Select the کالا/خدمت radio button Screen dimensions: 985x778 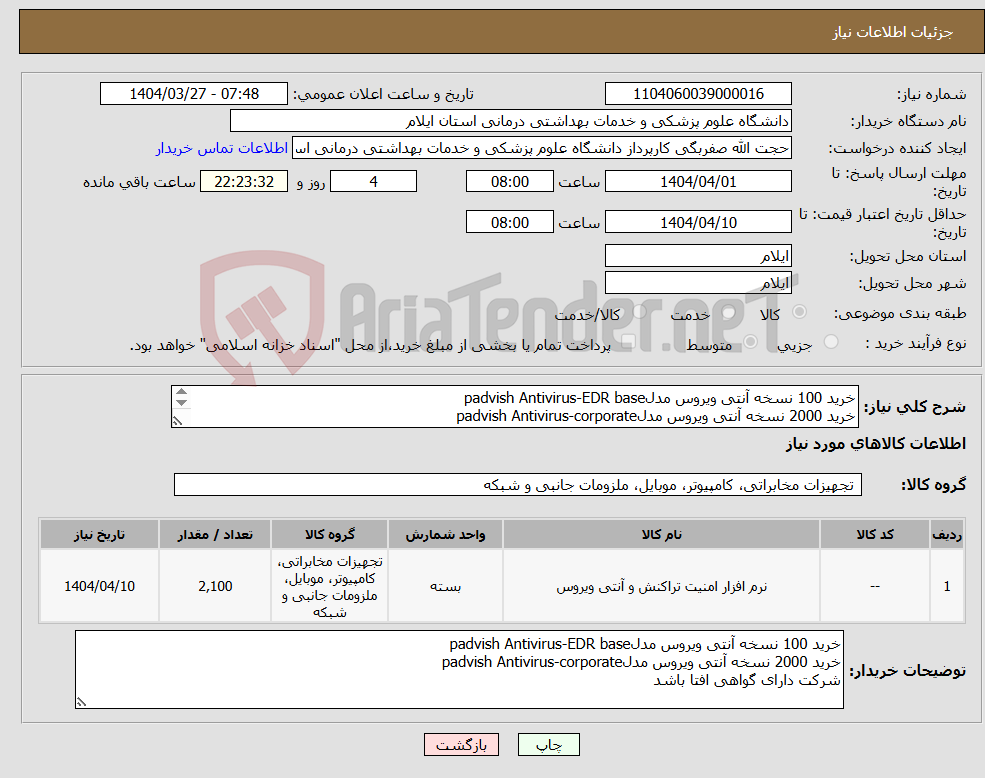[639, 312]
